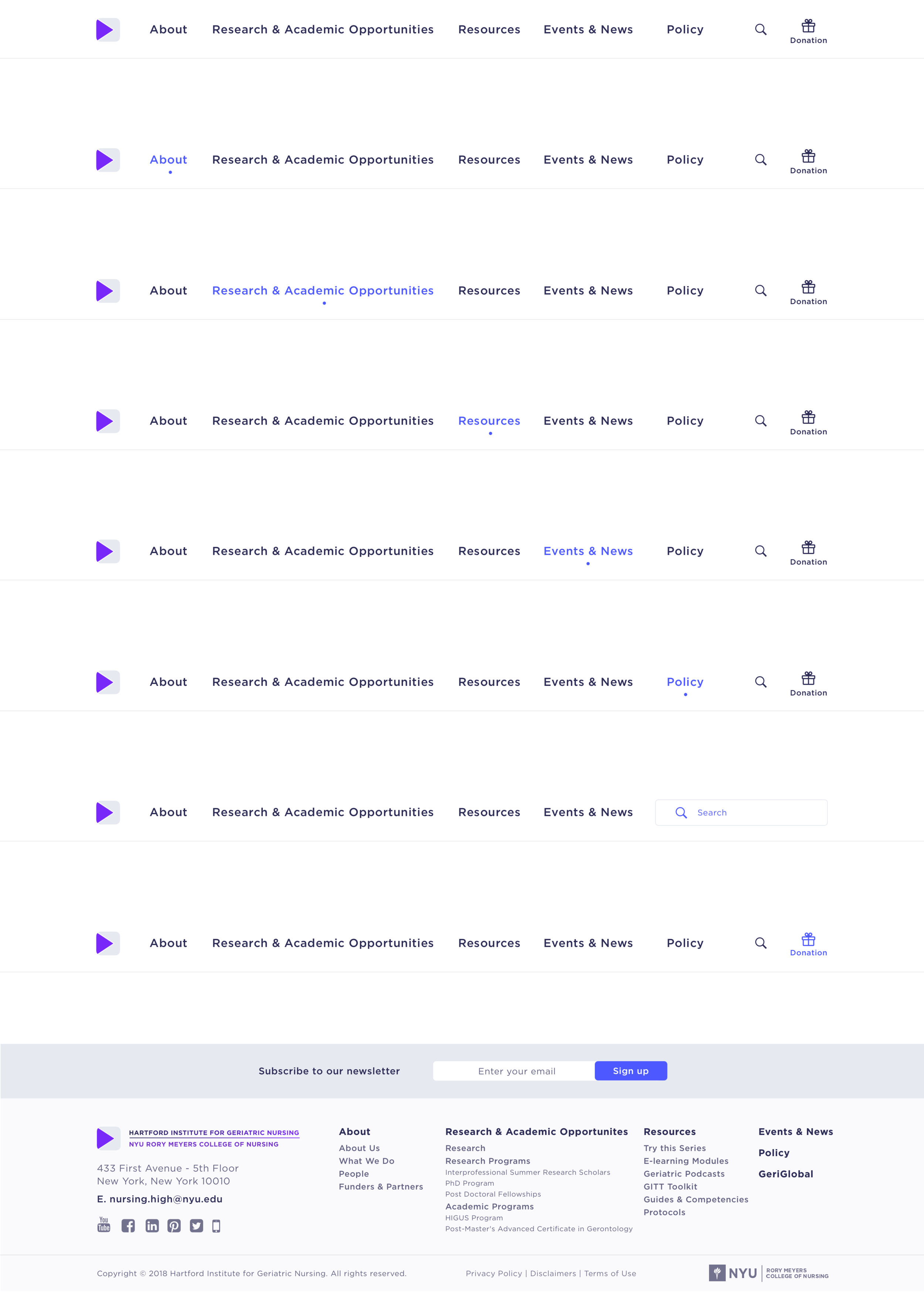924x1305 pixels.
Task: Click the blue highlighted About menu item
Action: click(169, 160)
